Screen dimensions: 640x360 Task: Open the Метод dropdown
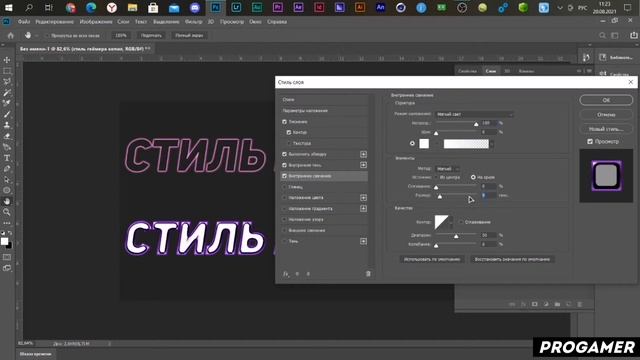tap(448, 169)
